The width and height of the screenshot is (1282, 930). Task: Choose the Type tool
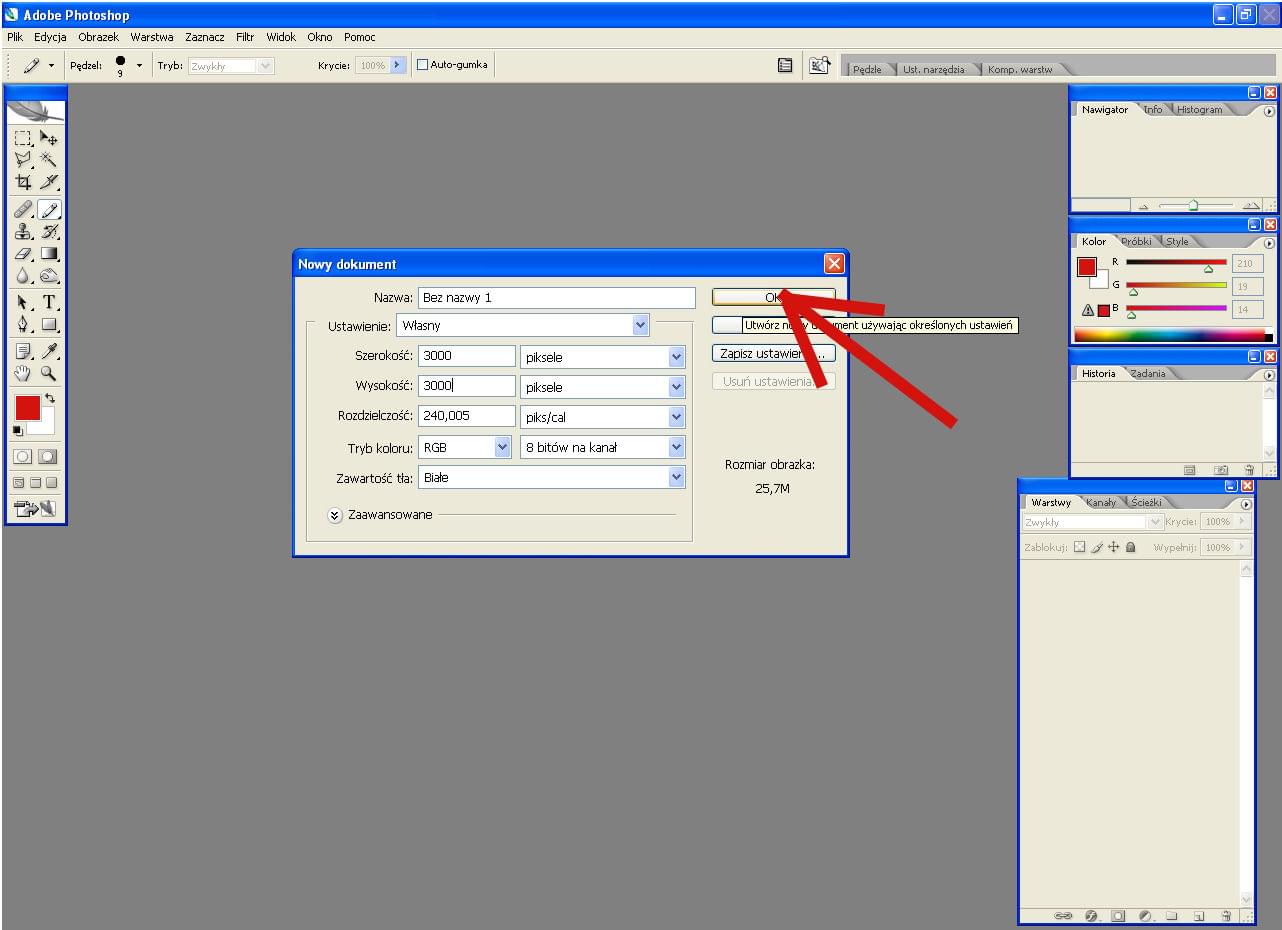click(49, 302)
